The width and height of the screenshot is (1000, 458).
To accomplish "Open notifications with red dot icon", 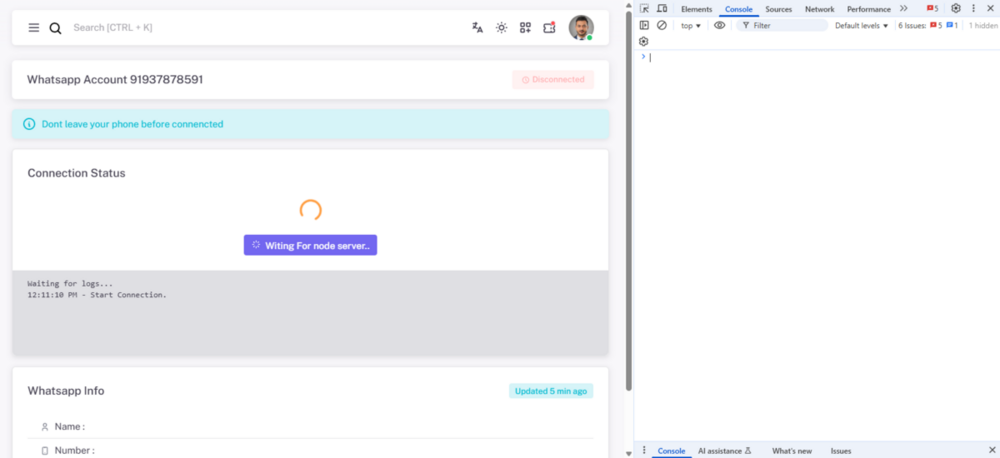I will point(549,28).
